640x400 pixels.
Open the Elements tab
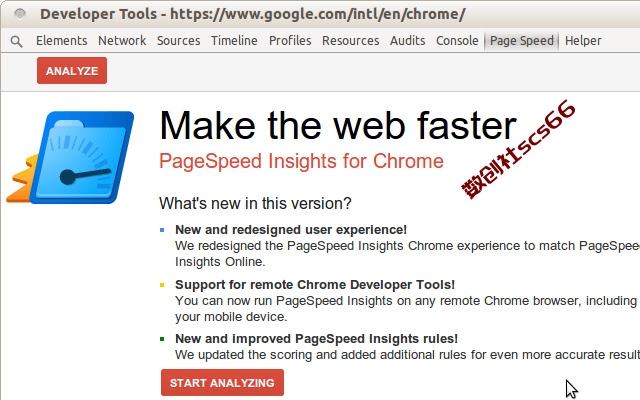[x=62, y=41]
